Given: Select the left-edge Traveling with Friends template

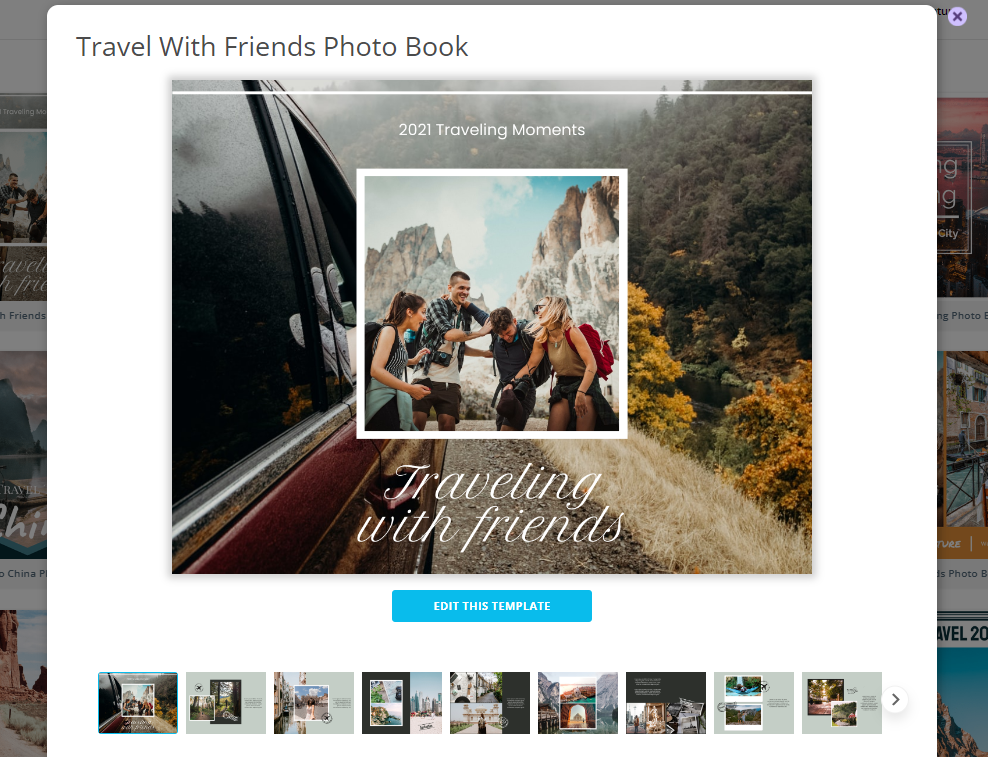Looking at the screenshot, I should (22, 200).
